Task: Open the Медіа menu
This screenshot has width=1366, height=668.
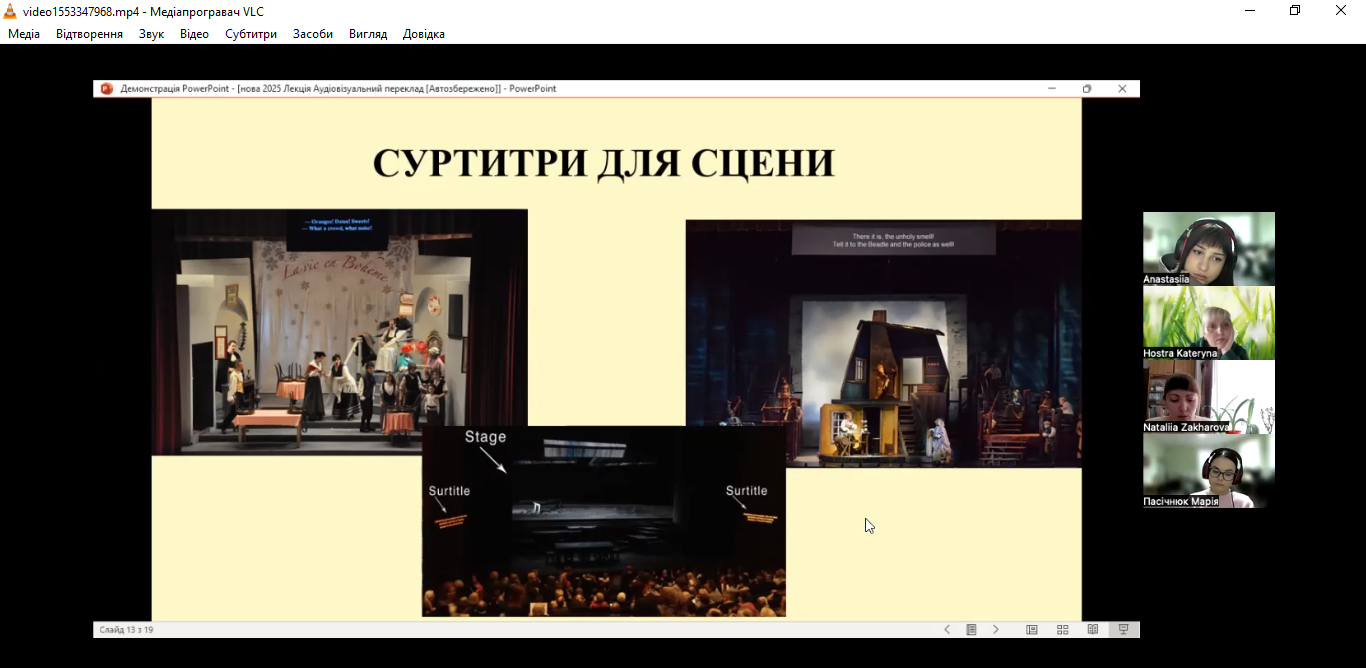Action: click(x=24, y=34)
